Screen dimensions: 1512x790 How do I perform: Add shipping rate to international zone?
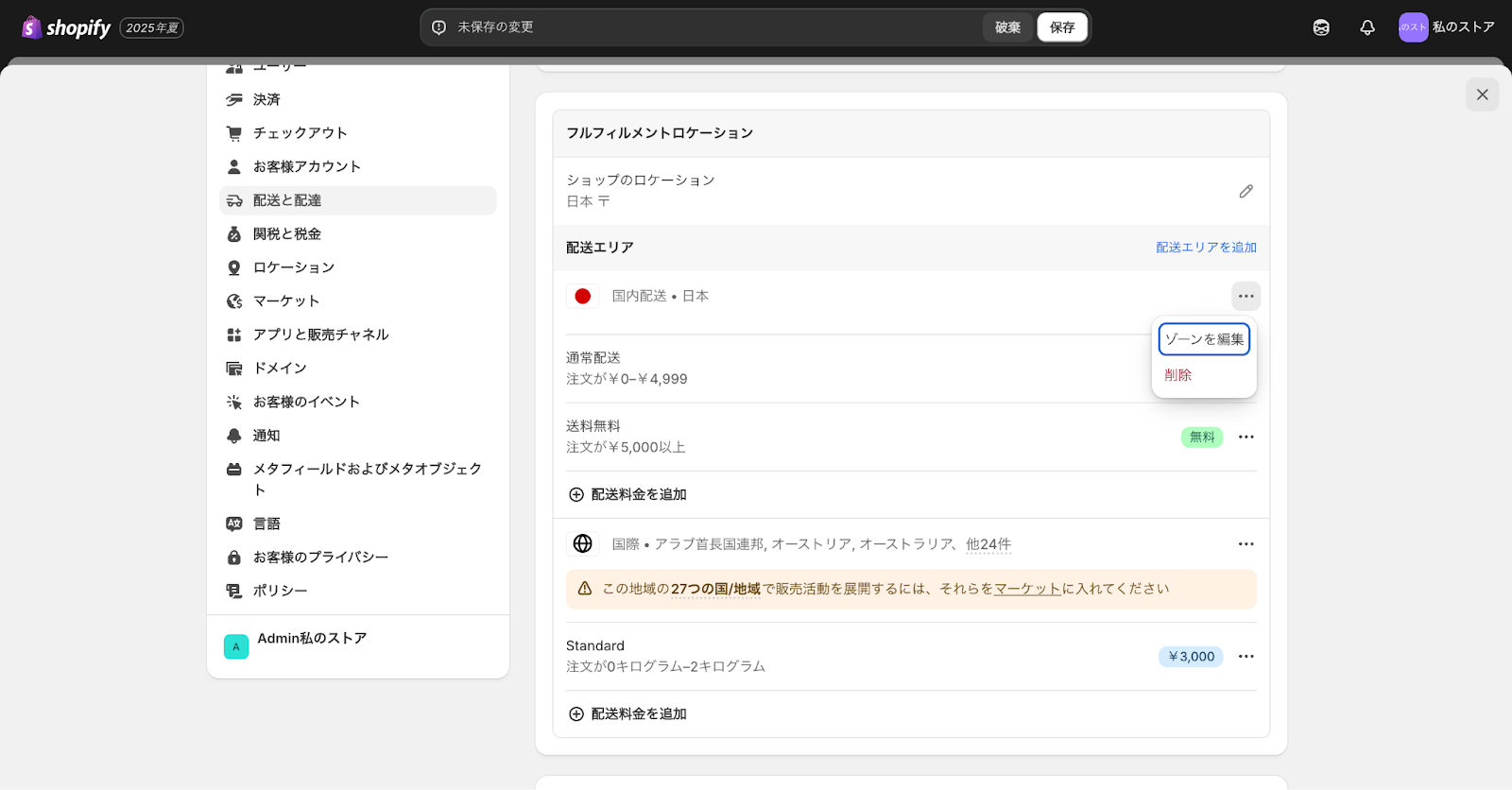(x=627, y=713)
